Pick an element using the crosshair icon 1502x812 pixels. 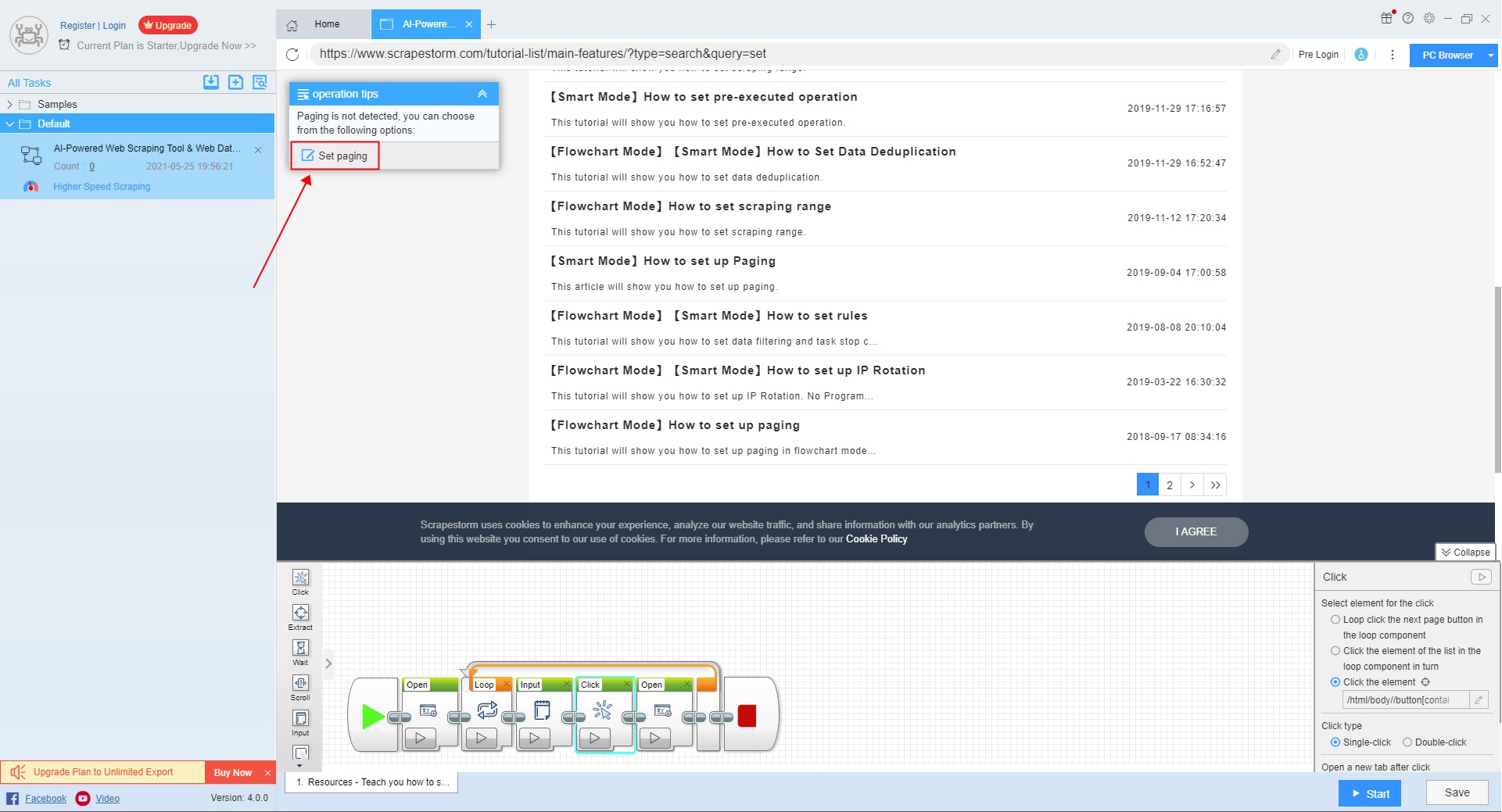(x=1425, y=682)
